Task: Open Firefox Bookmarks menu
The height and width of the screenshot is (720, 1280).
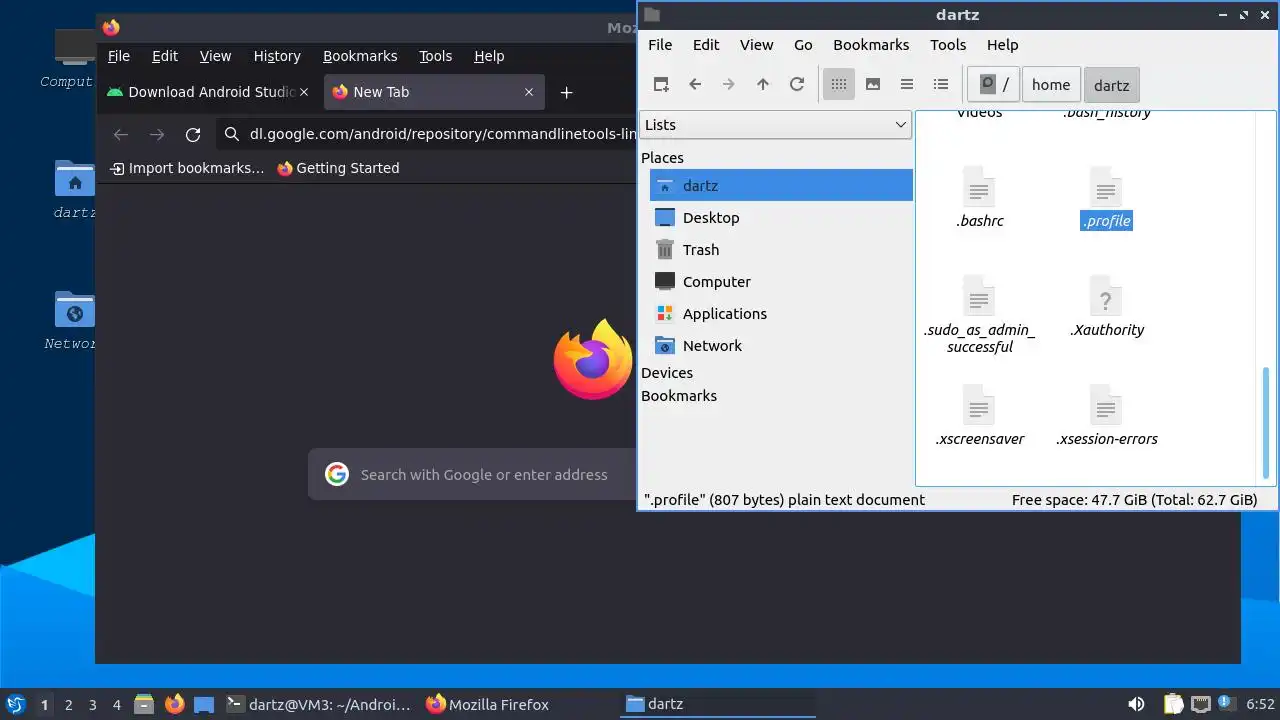Action: click(x=360, y=56)
